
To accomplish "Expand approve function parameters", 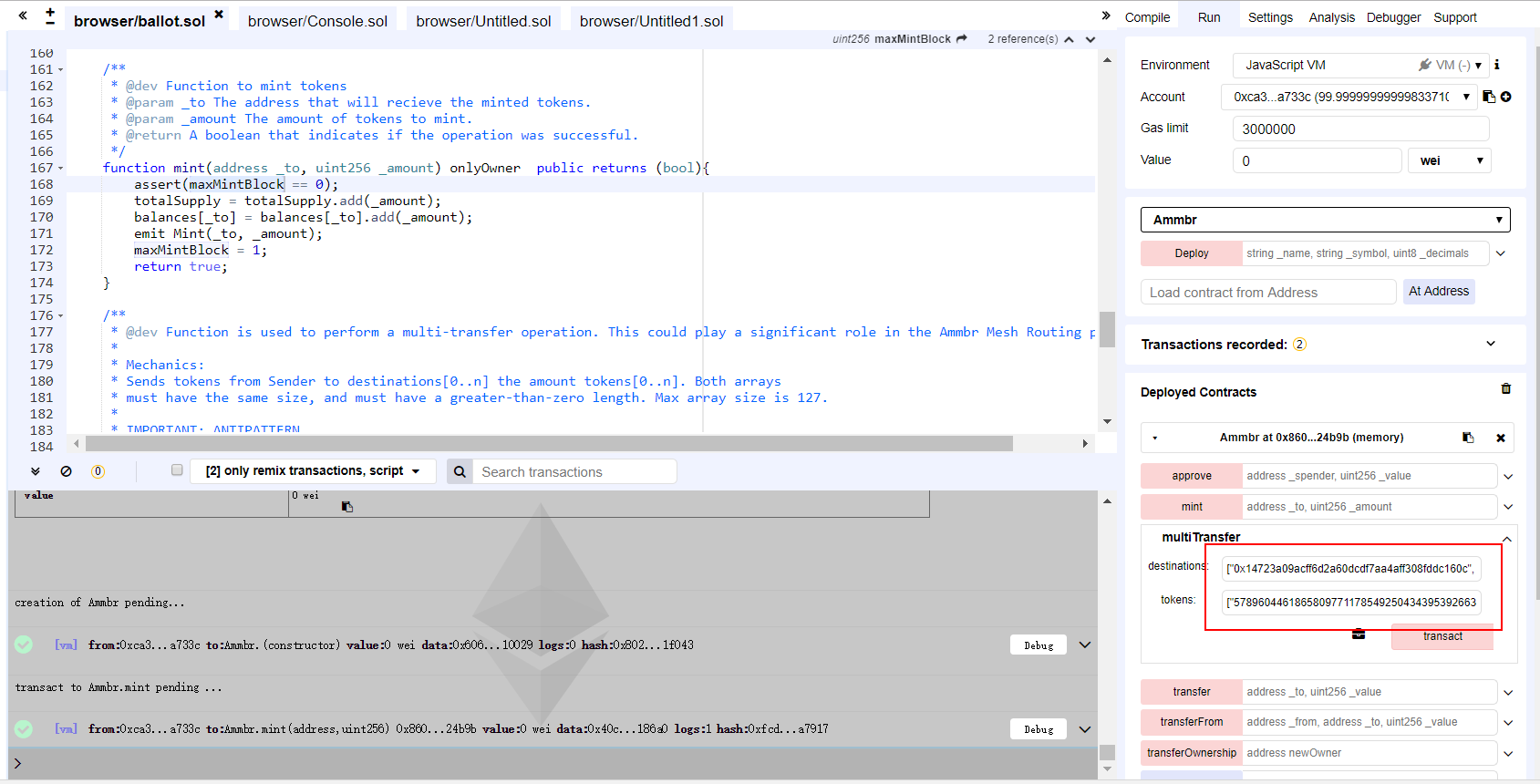I will 1508,477.
